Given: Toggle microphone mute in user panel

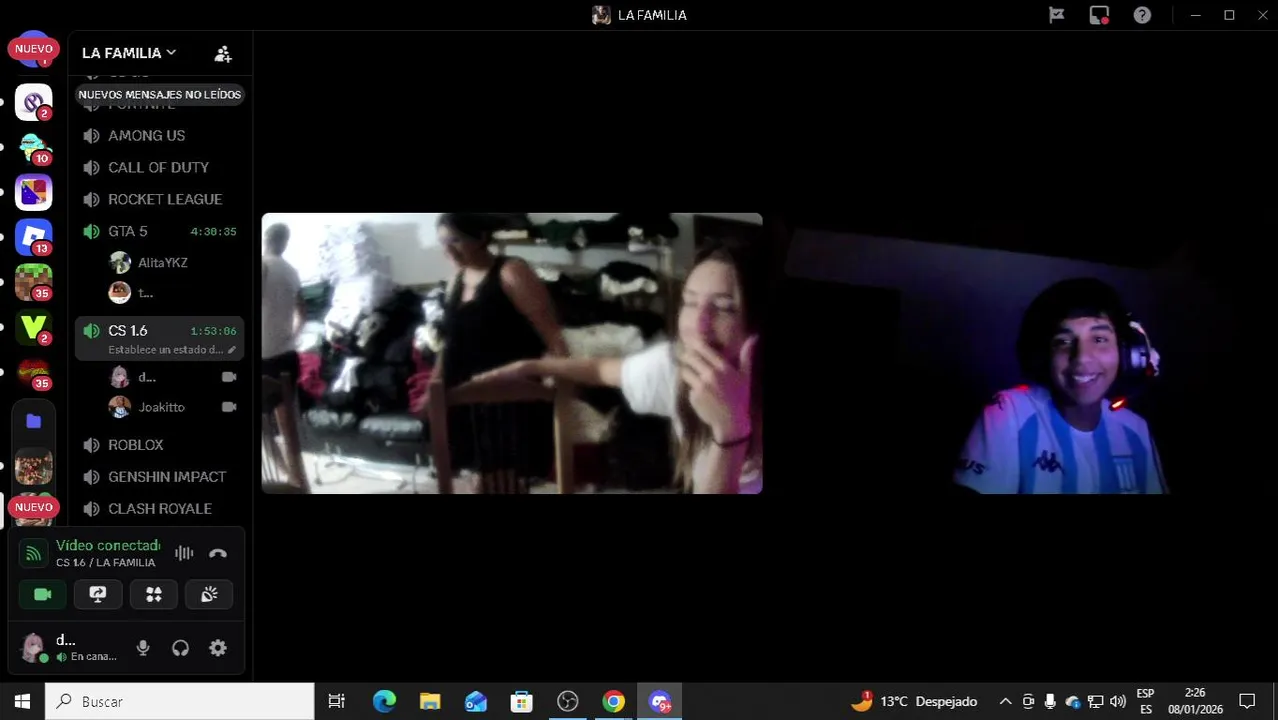Looking at the screenshot, I should tap(143, 648).
